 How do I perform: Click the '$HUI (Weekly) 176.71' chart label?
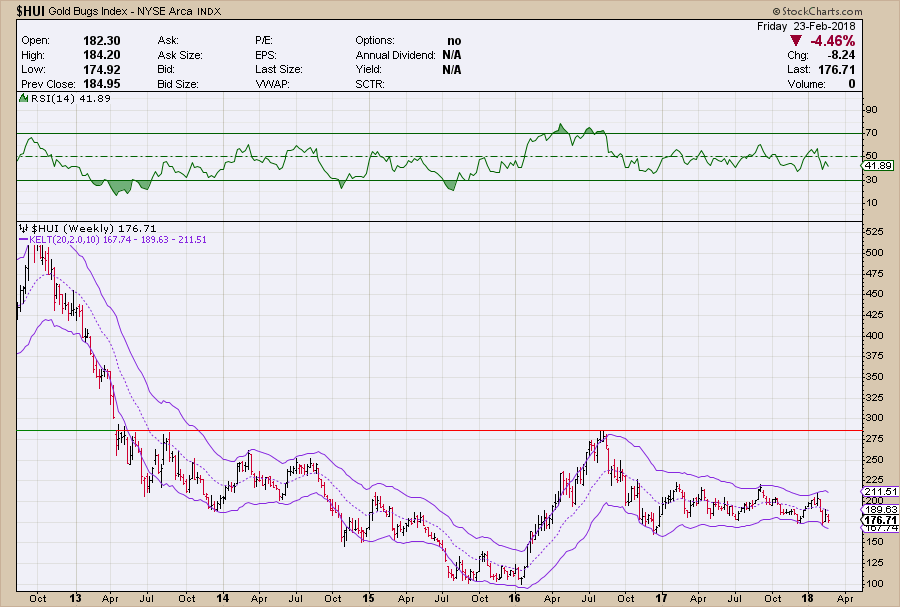(94, 228)
